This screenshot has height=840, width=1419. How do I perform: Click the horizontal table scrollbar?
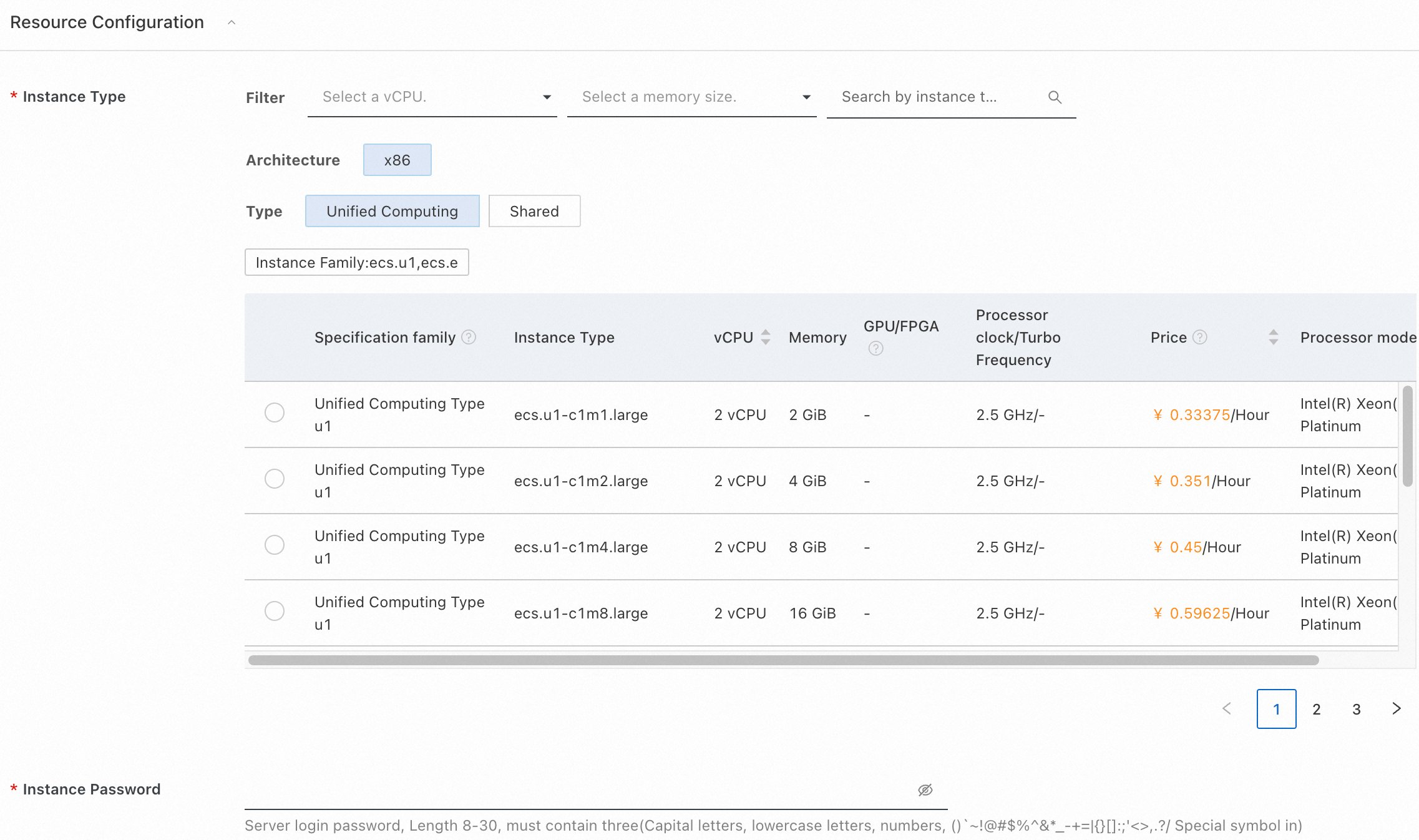click(783, 660)
